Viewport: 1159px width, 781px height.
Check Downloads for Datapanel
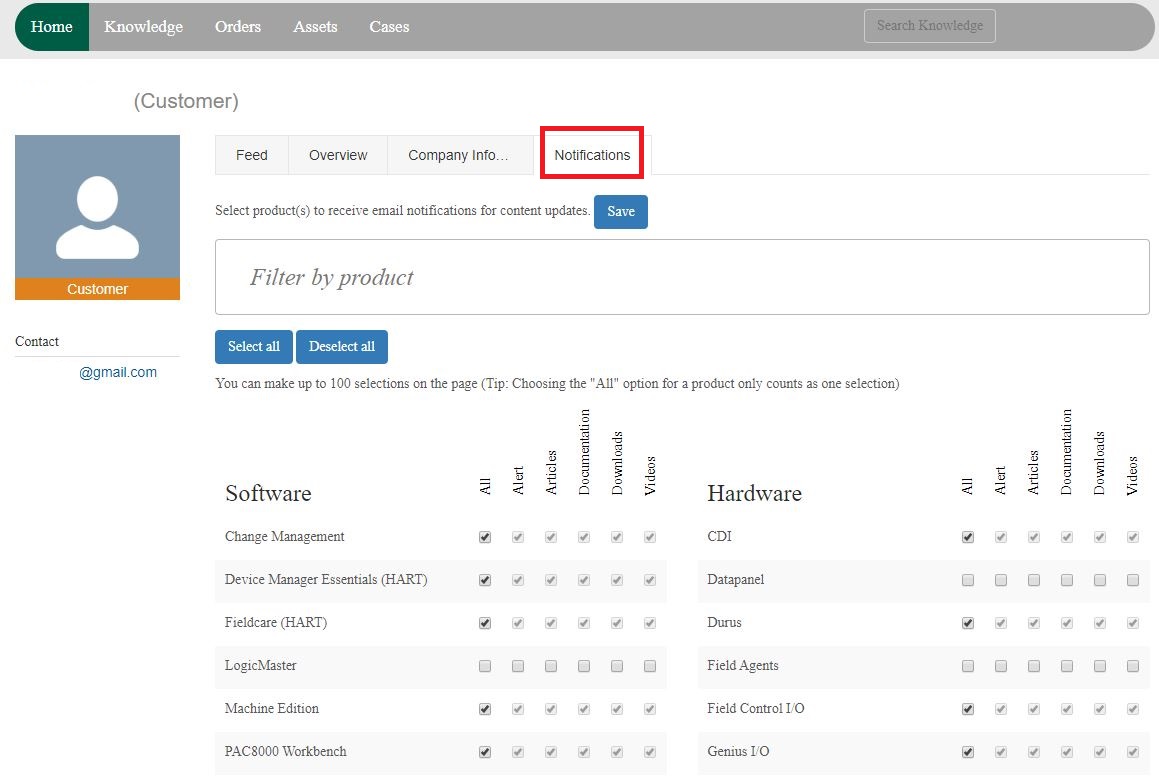pos(1100,580)
